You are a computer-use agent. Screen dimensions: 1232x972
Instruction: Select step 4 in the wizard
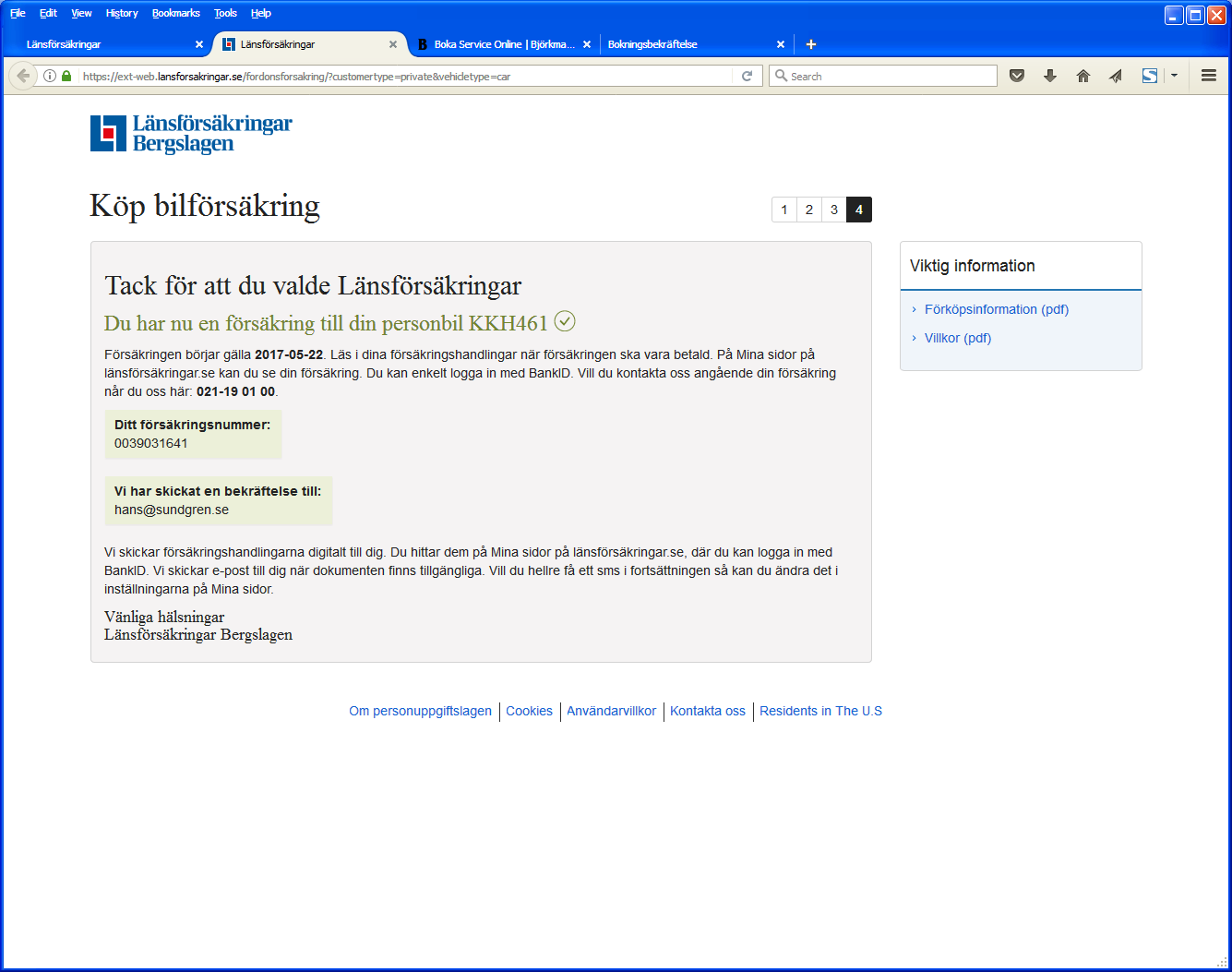click(859, 210)
